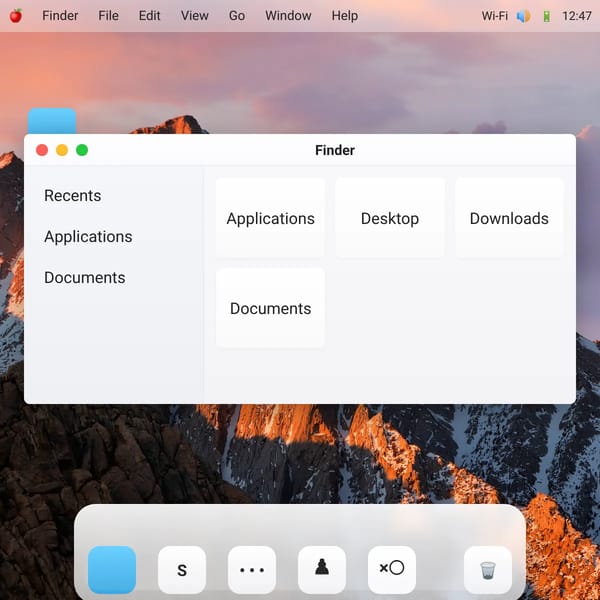
Task: Select Documents in the sidebar
Action: tap(85, 277)
